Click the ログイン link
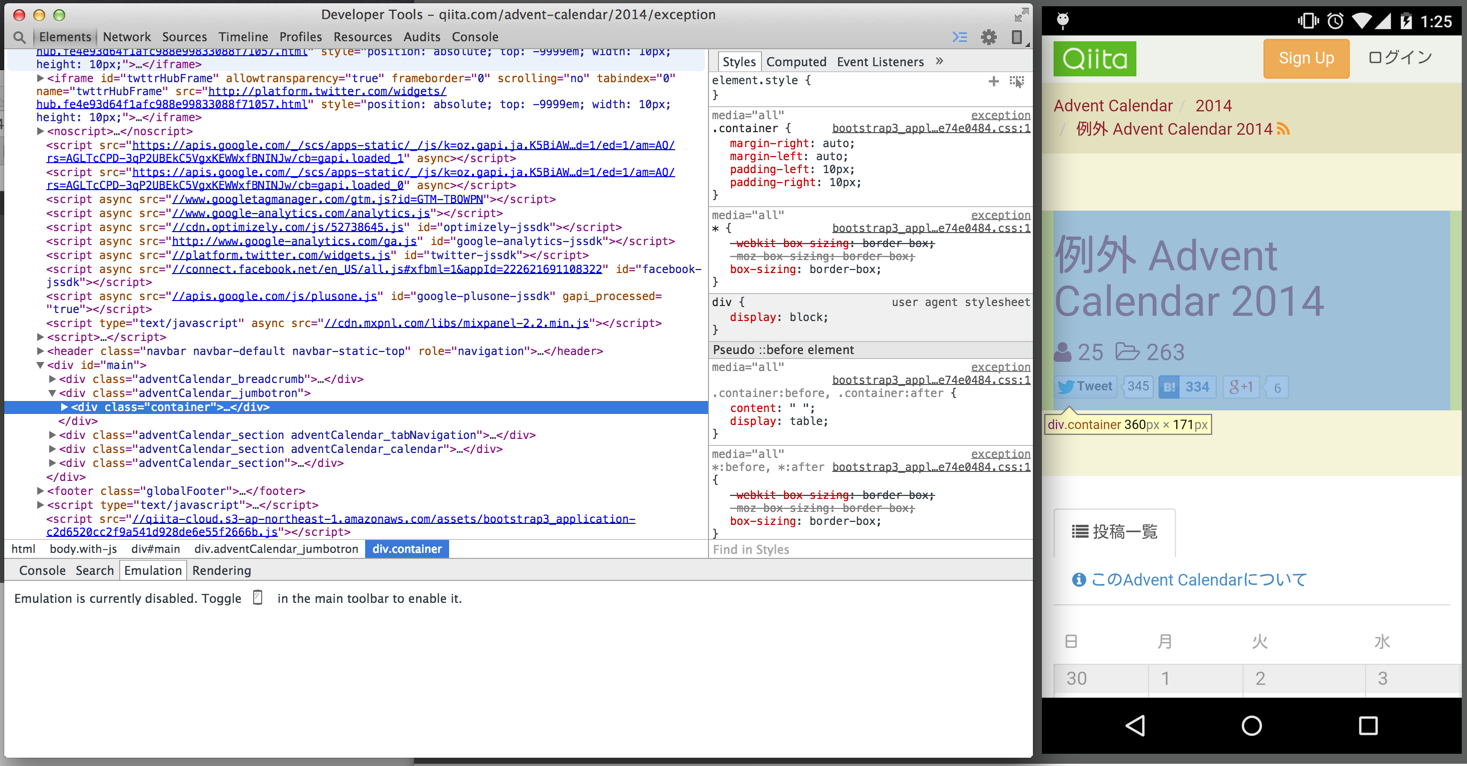Viewport: 1467px width, 766px height. 1400,58
